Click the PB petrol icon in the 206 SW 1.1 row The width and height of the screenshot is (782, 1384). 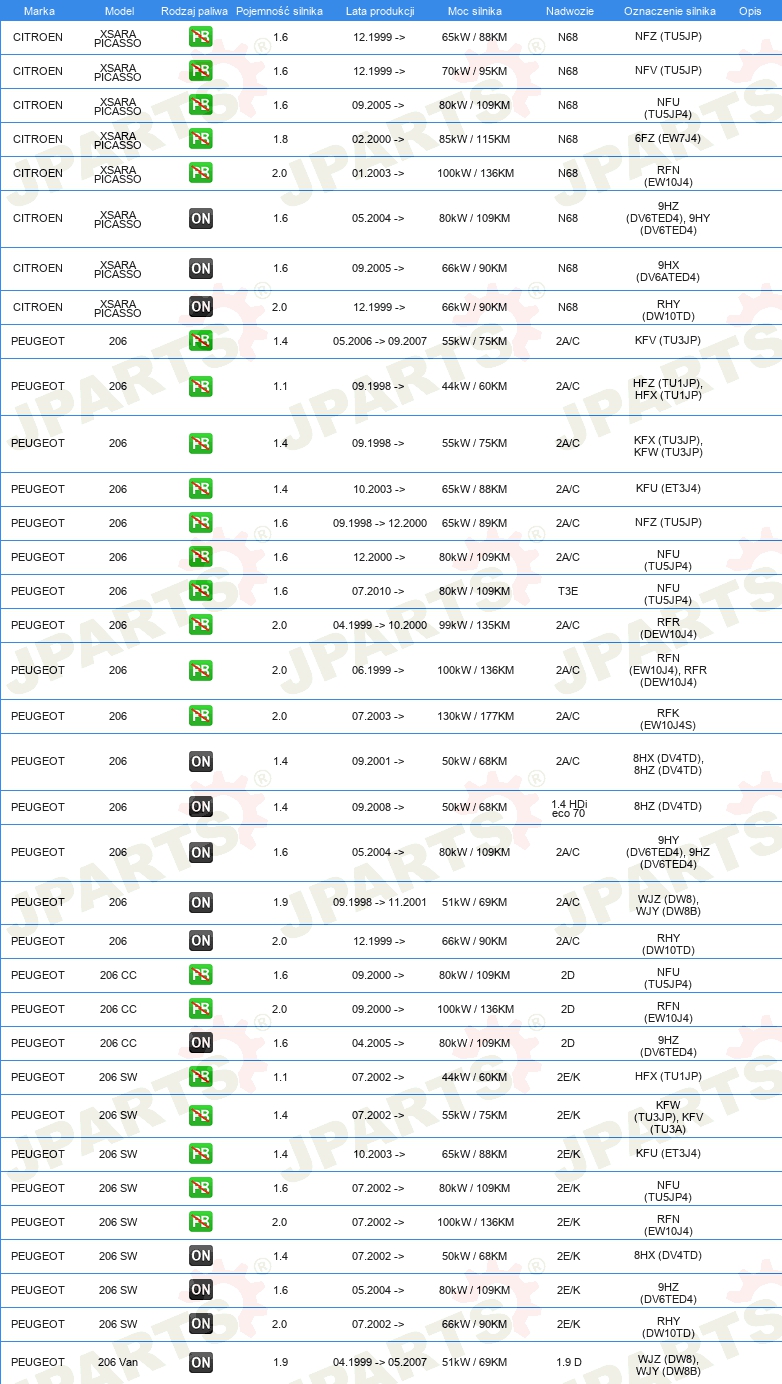tap(201, 1077)
